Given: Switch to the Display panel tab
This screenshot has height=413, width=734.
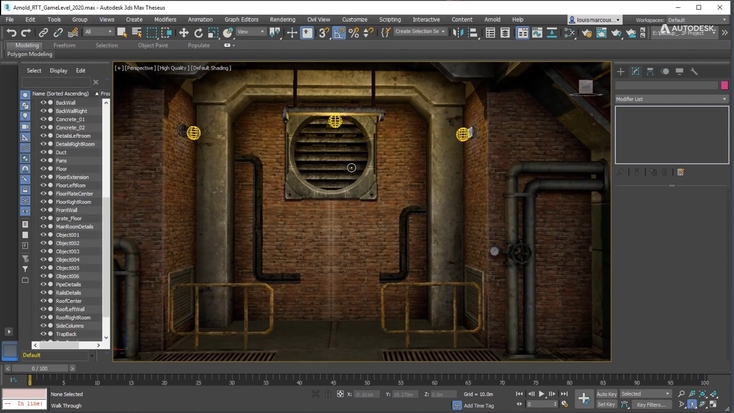Looking at the screenshot, I should point(679,72).
